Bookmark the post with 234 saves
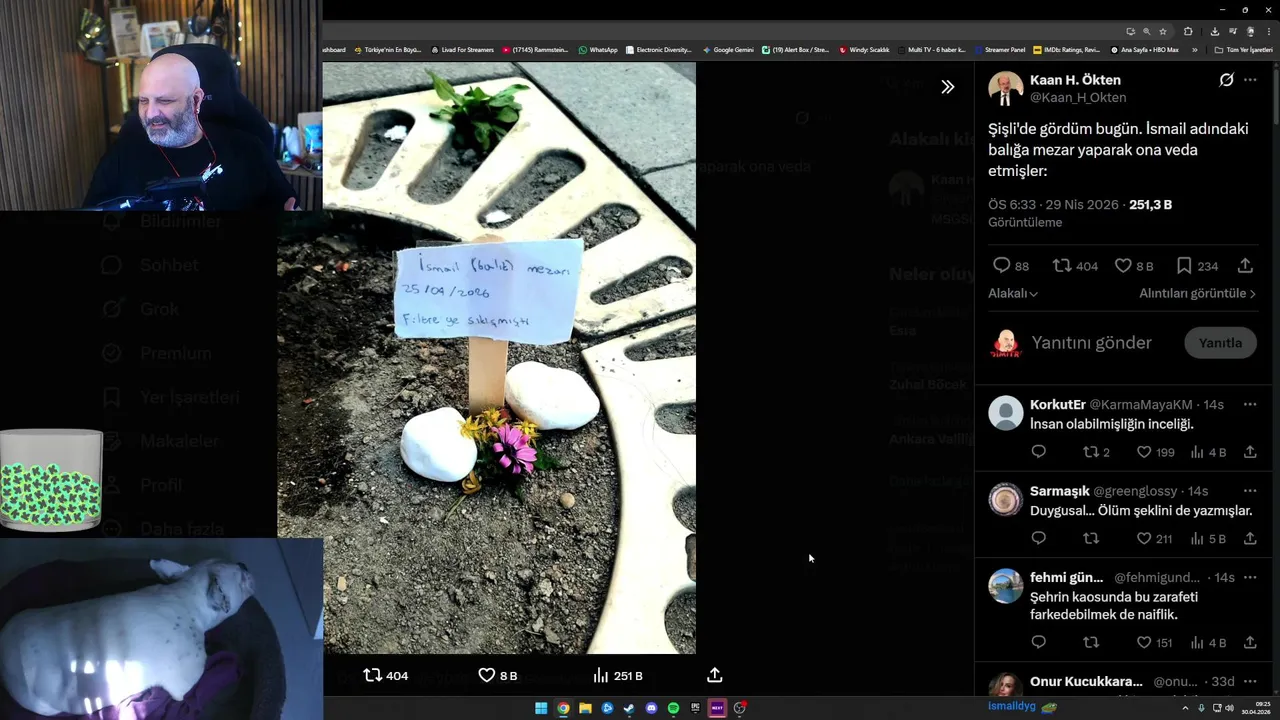Image resolution: width=1280 pixels, height=720 pixels. click(x=1184, y=265)
